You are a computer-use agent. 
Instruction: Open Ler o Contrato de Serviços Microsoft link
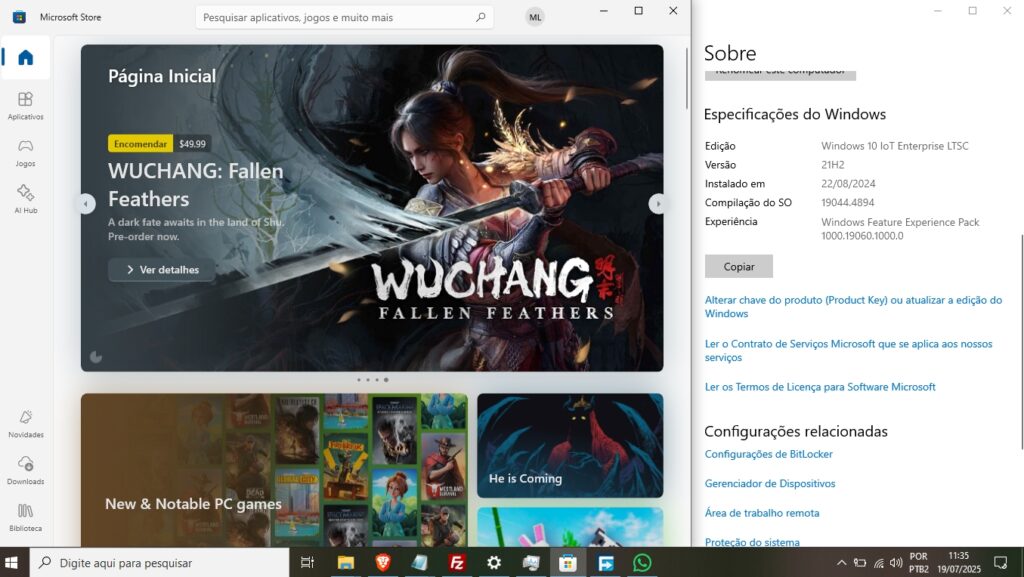tap(848, 351)
